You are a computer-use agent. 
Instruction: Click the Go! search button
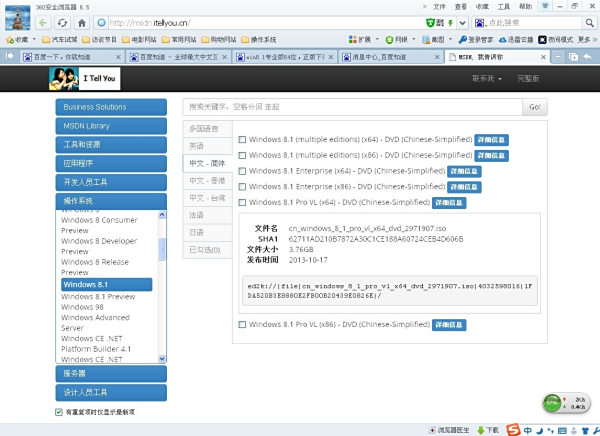tap(535, 107)
